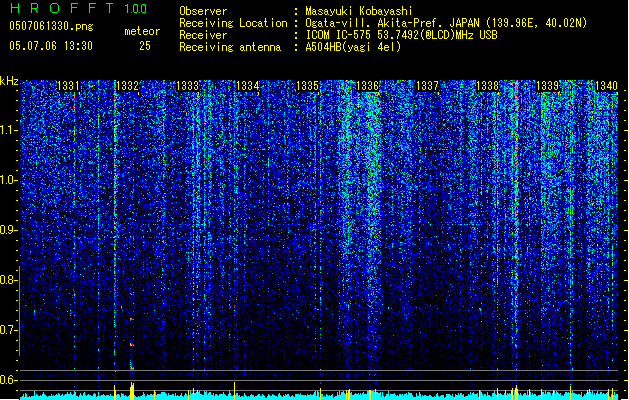Screen dimensions: 629x400
Task: Click the 0.8 kHz axis label
Action: coord(8,280)
